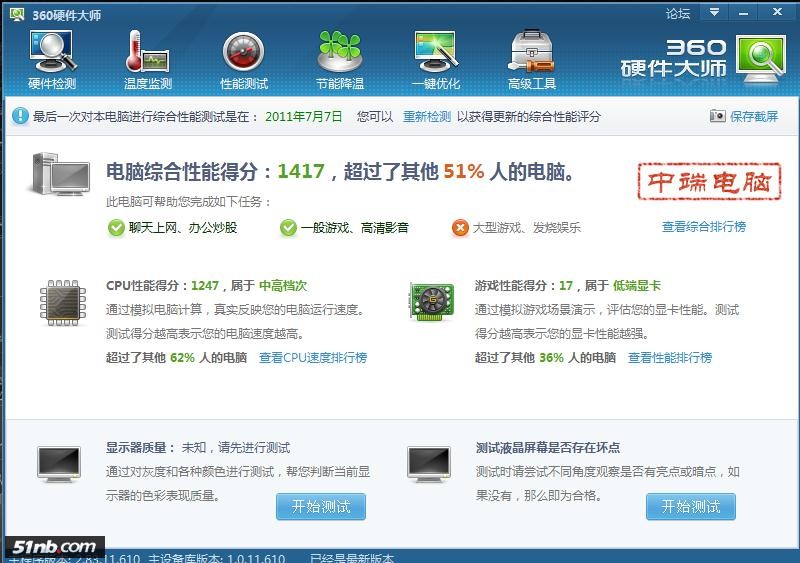
Task: Open the 论坛 forum link
Action: tap(678, 14)
